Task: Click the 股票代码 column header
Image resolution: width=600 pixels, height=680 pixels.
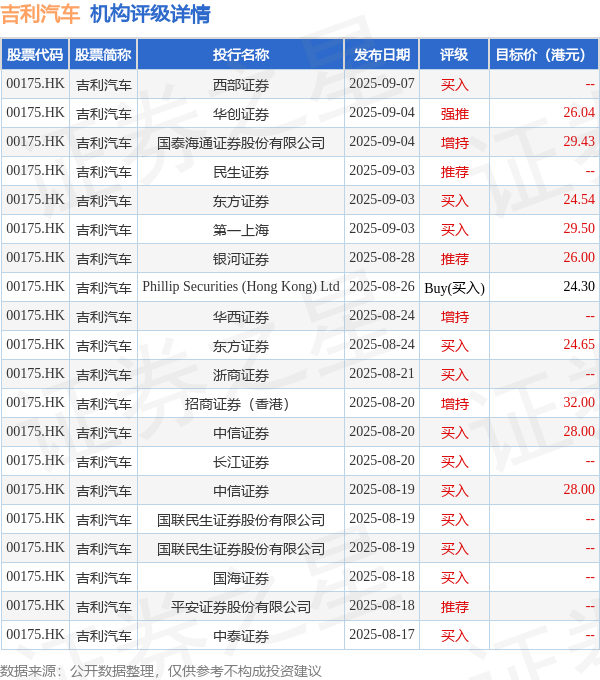Action: tap(35, 55)
